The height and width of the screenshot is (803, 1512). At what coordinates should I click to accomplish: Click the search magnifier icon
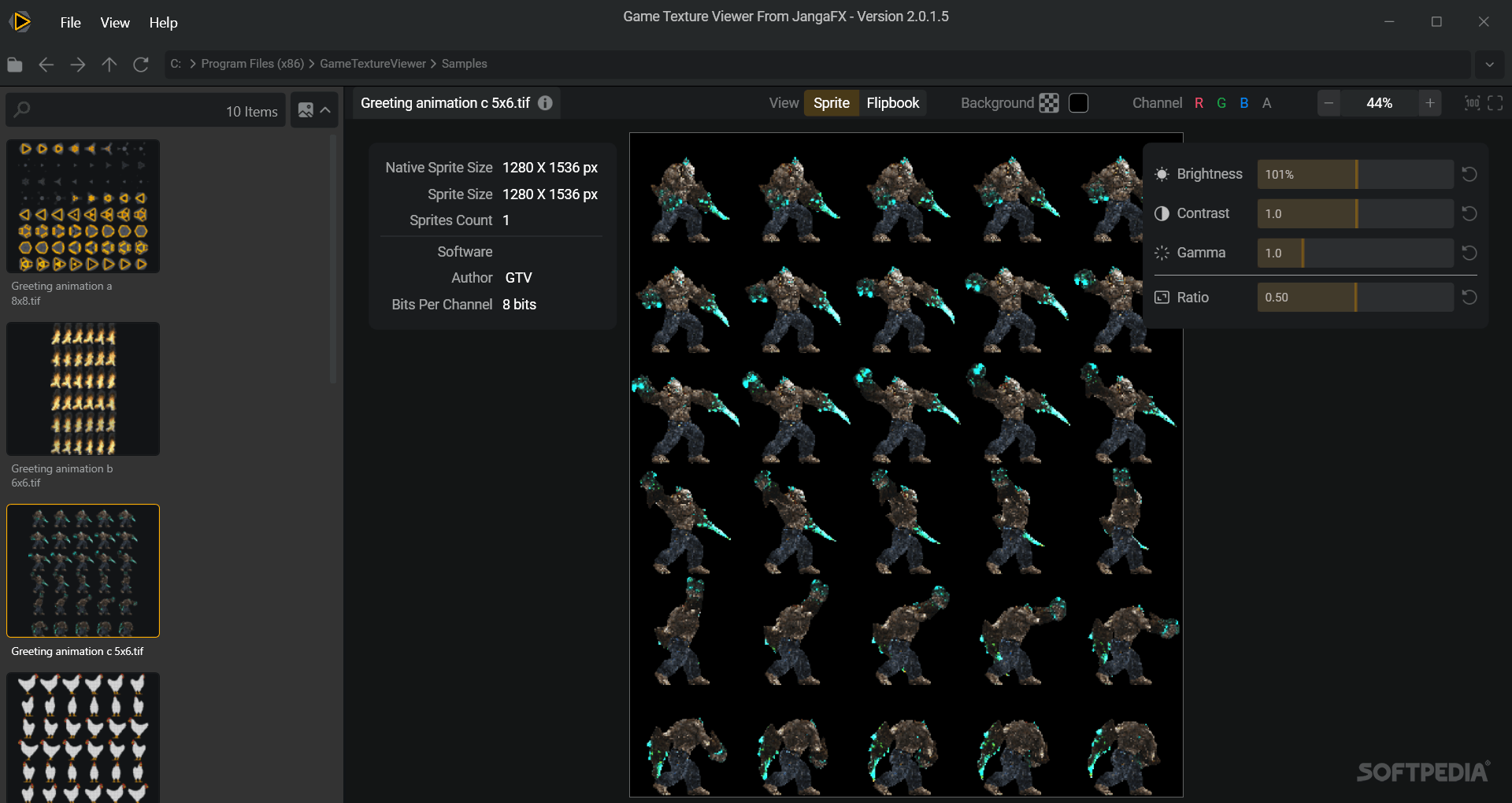click(22, 109)
